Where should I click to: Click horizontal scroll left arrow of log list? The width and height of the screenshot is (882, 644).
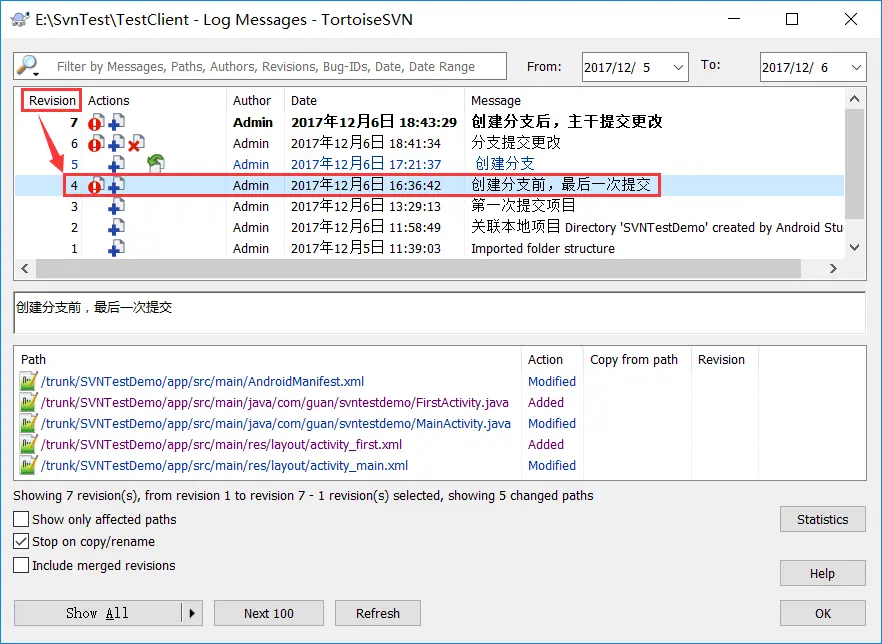coord(25,268)
